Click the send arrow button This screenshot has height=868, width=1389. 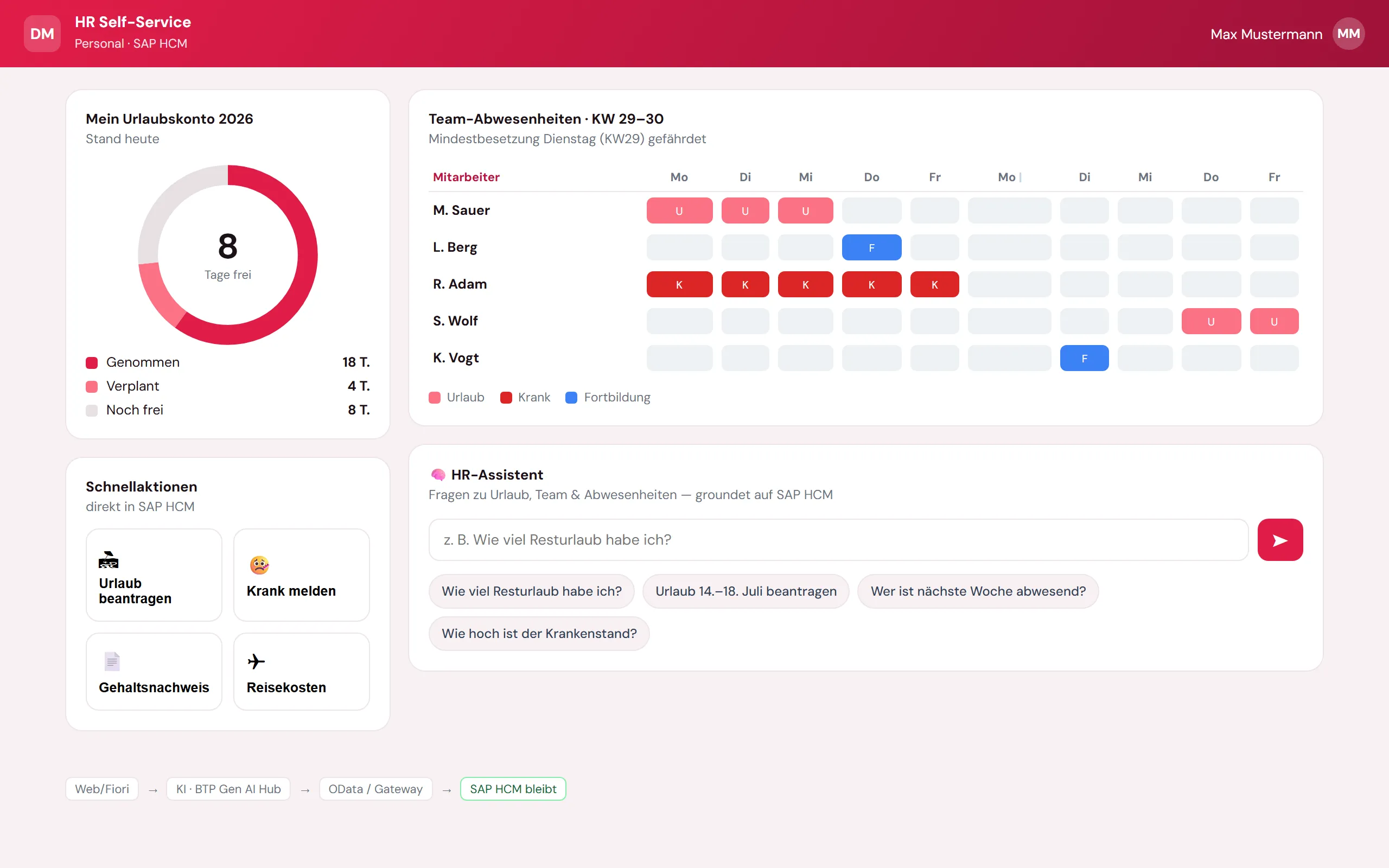[1279, 540]
